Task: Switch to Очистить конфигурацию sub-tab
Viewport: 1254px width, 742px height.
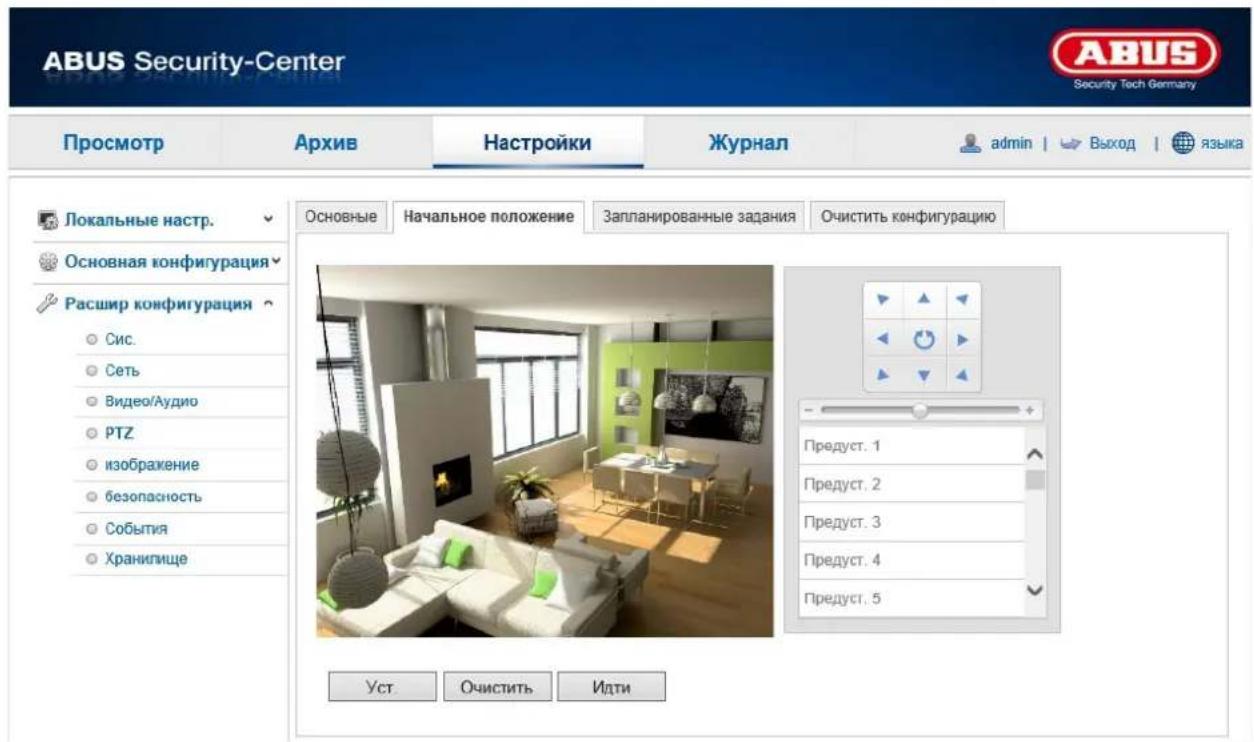Action: pos(907,218)
